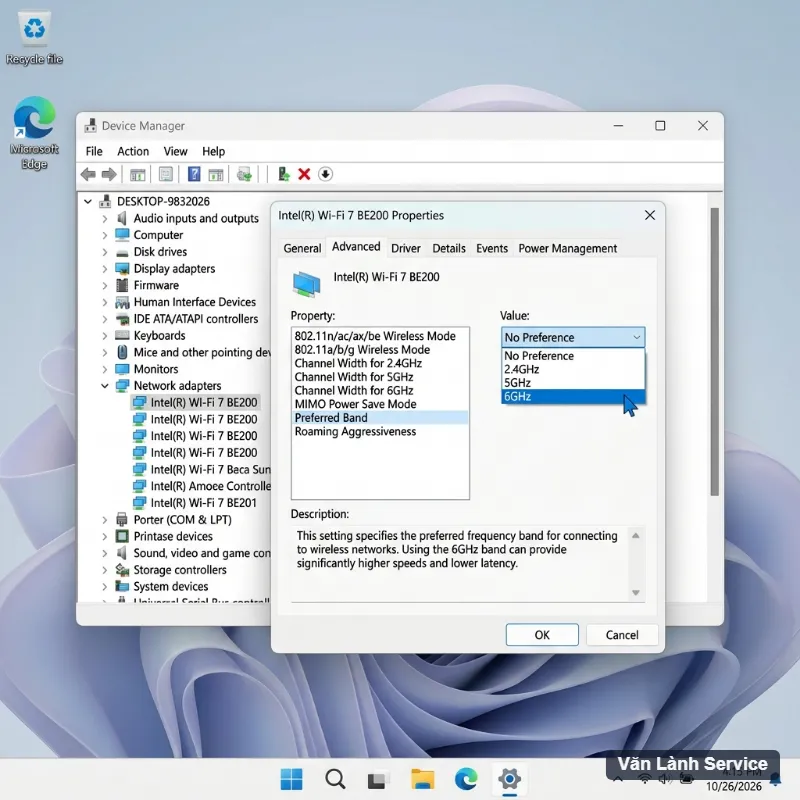Open Edge browser from the taskbar
Image resolution: width=800 pixels, height=800 pixels.
click(466, 779)
